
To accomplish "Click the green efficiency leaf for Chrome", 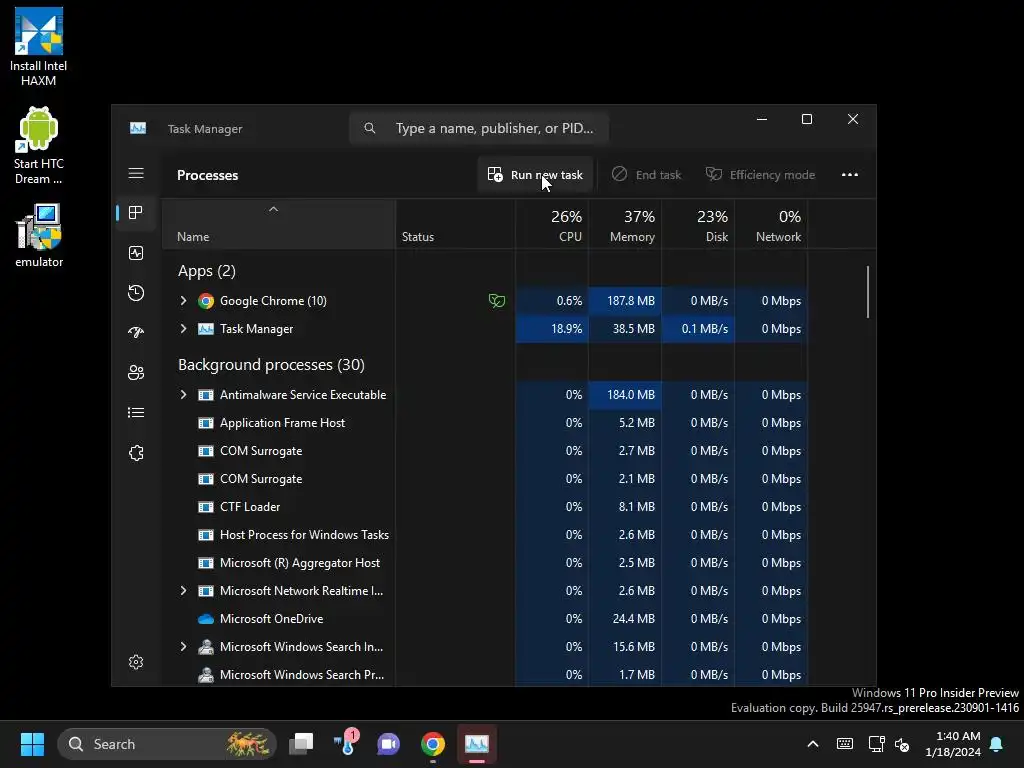I will pyautogui.click(x=497, y=301).
